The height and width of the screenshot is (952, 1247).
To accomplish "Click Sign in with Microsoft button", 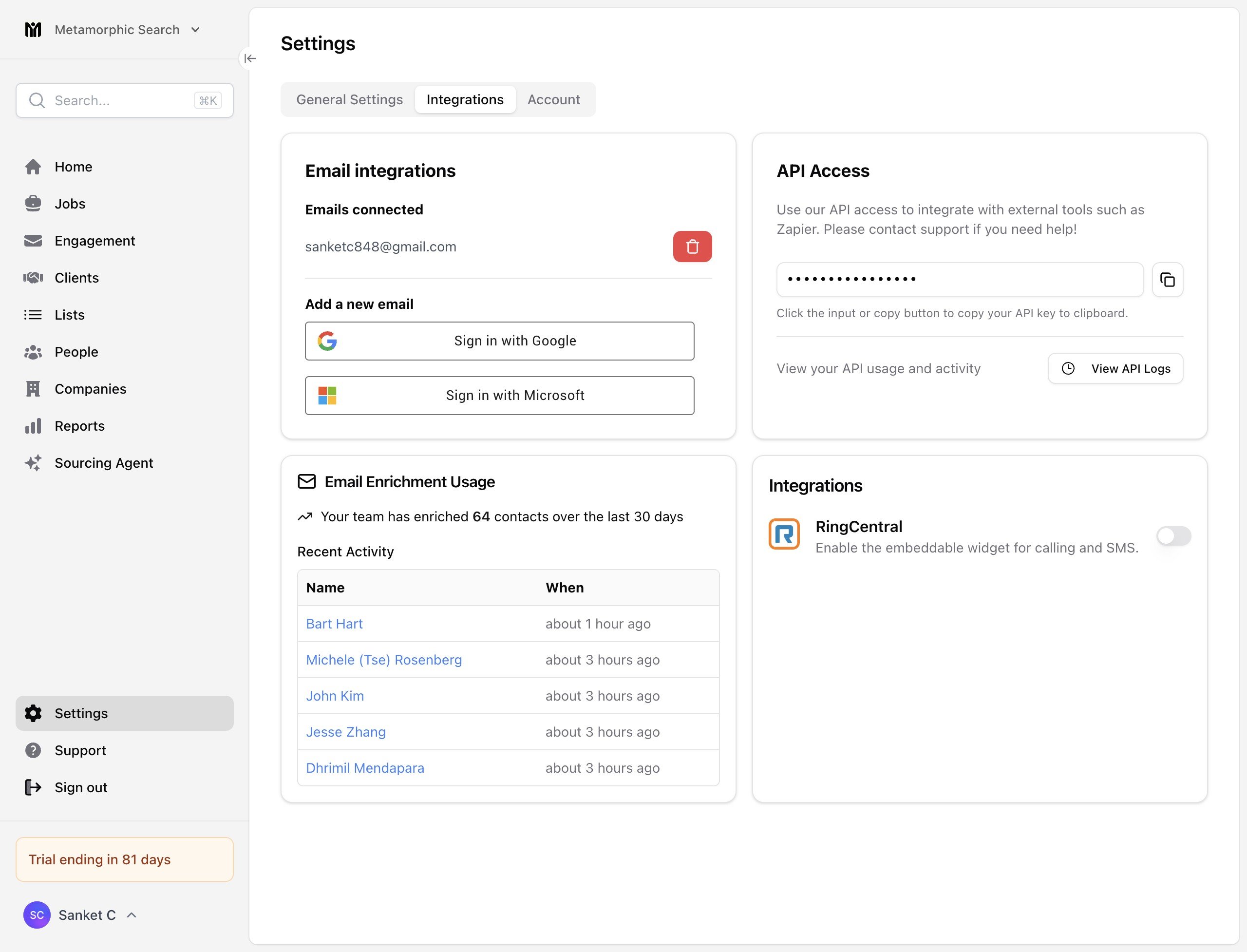I will 500,396.
